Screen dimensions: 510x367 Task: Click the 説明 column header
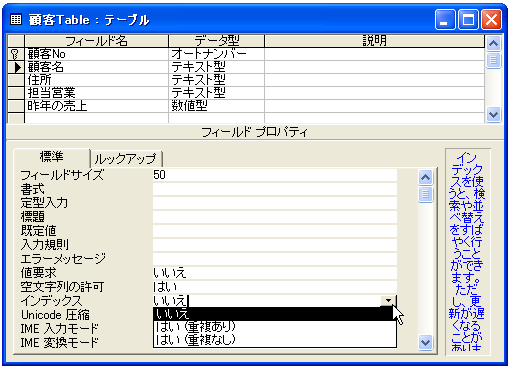374,41
